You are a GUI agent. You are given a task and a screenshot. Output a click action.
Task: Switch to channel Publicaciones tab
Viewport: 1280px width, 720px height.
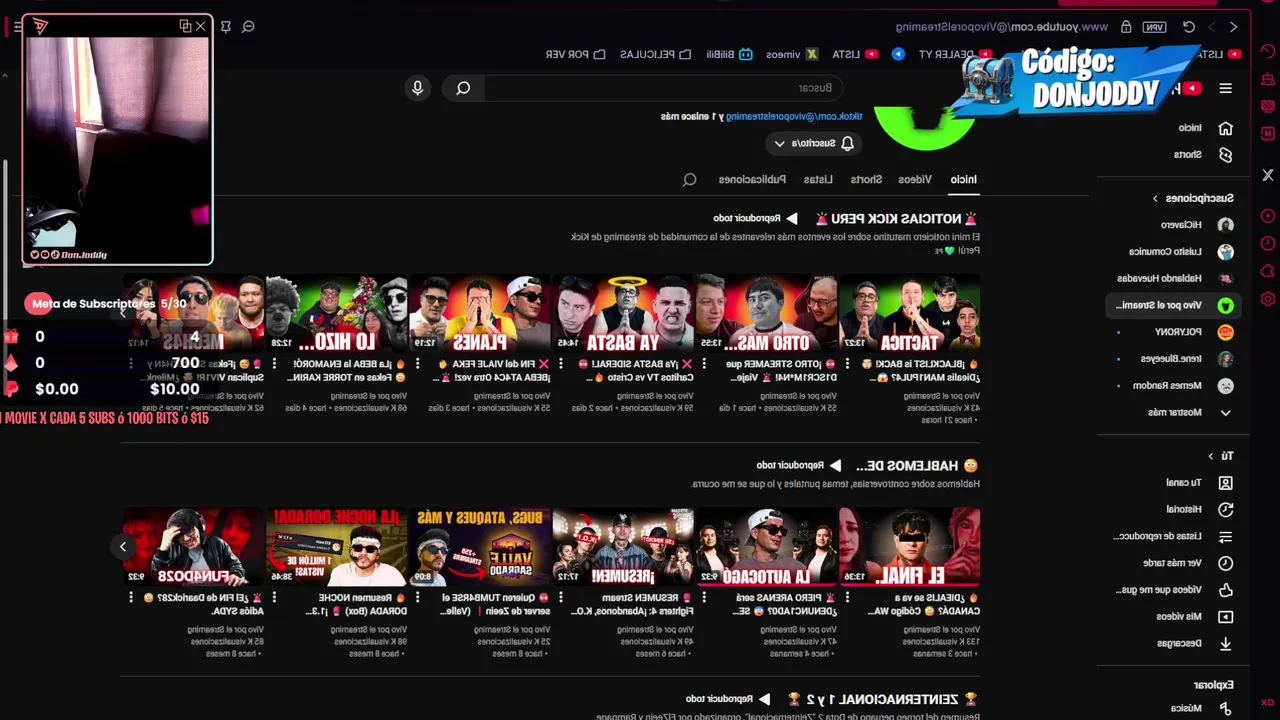pyautogui.click(x=752, y=180)
